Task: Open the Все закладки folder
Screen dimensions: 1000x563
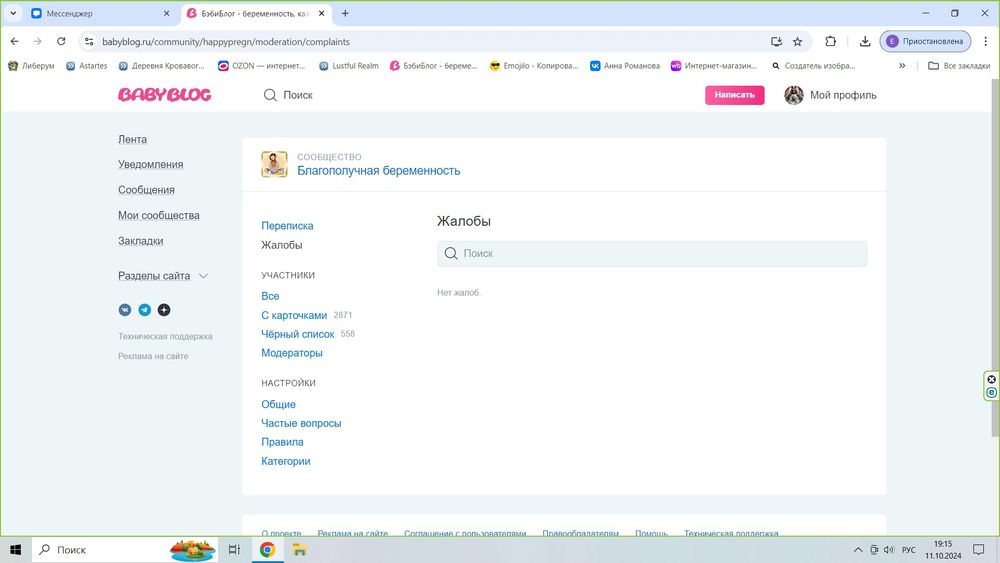Action: tap(959, 66)
